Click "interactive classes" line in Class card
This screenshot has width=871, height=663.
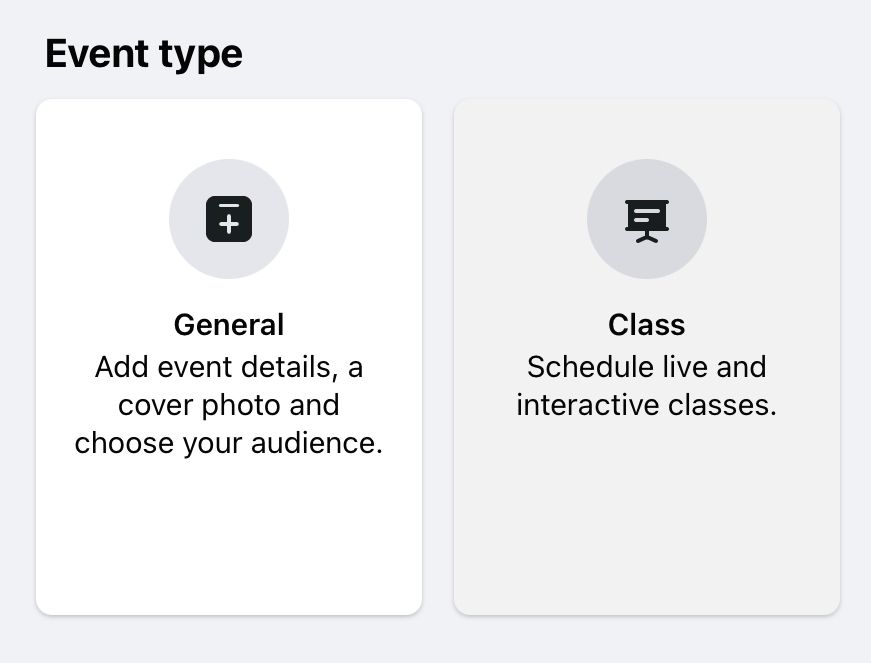click(646, 406)
